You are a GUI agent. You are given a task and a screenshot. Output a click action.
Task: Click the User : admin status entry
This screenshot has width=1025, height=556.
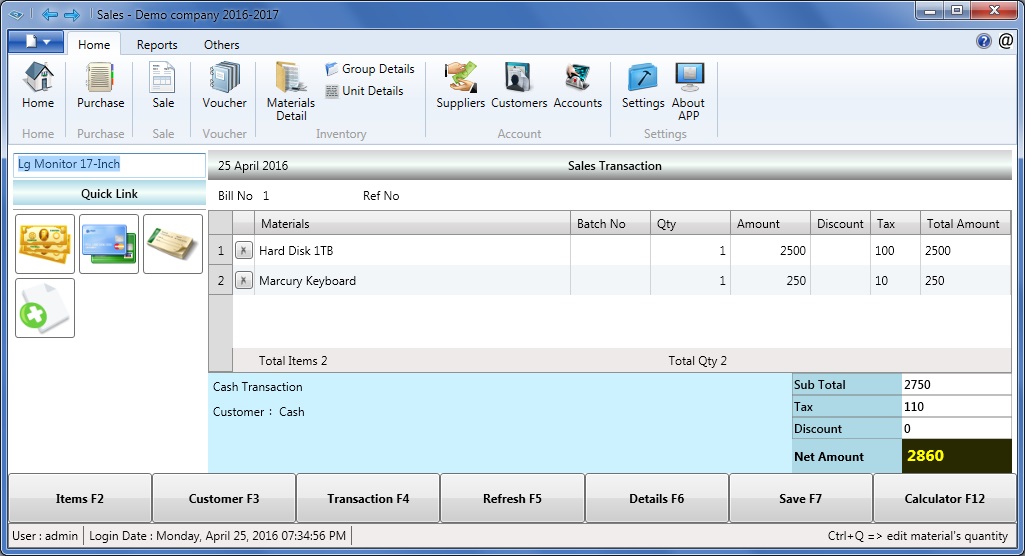[45, 536]
